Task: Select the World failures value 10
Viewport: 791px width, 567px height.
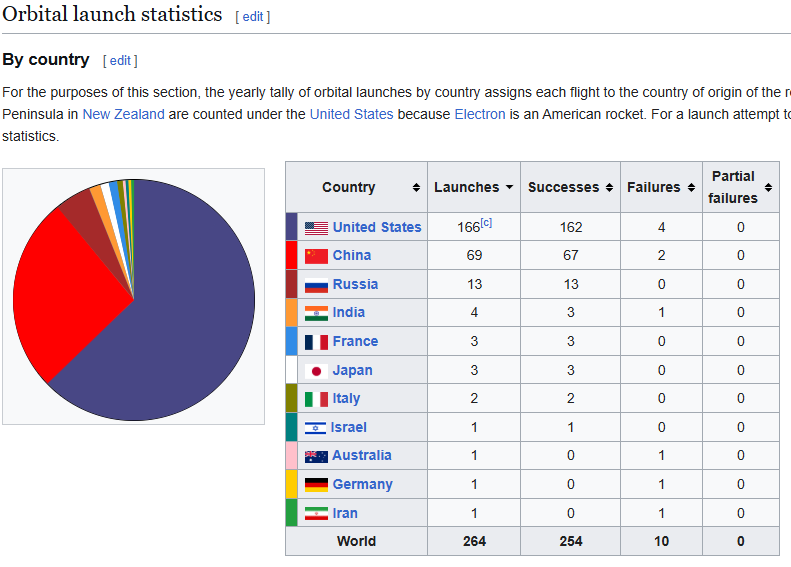Action: click(661, 541)
